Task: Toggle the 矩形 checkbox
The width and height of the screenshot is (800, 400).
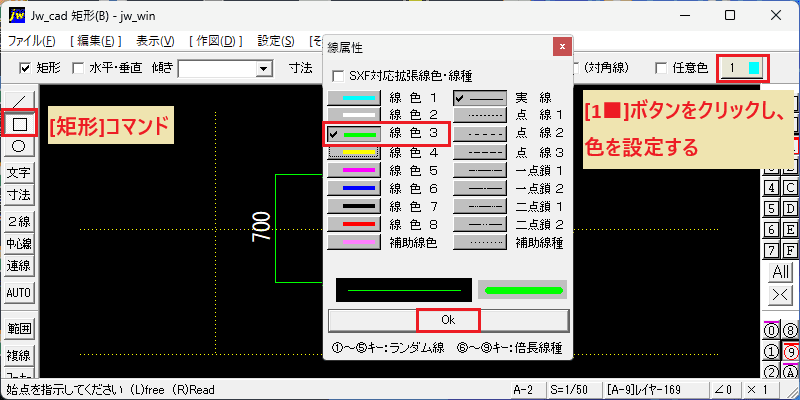Action: 24,68
